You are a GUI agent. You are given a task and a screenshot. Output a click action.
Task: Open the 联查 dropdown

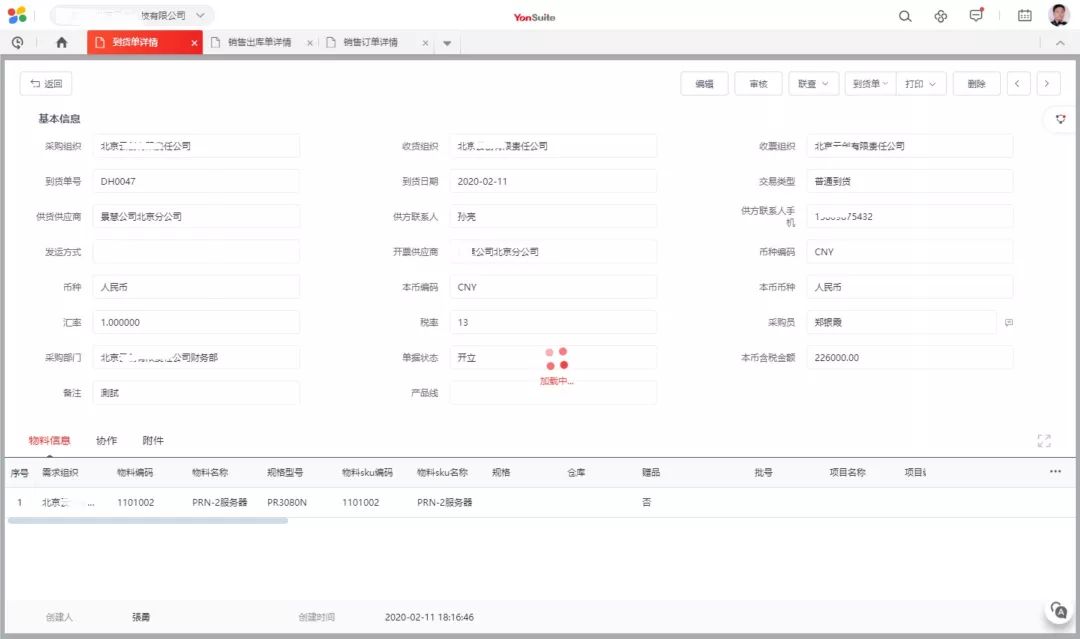pyautogui.click(x=813, y=84)
